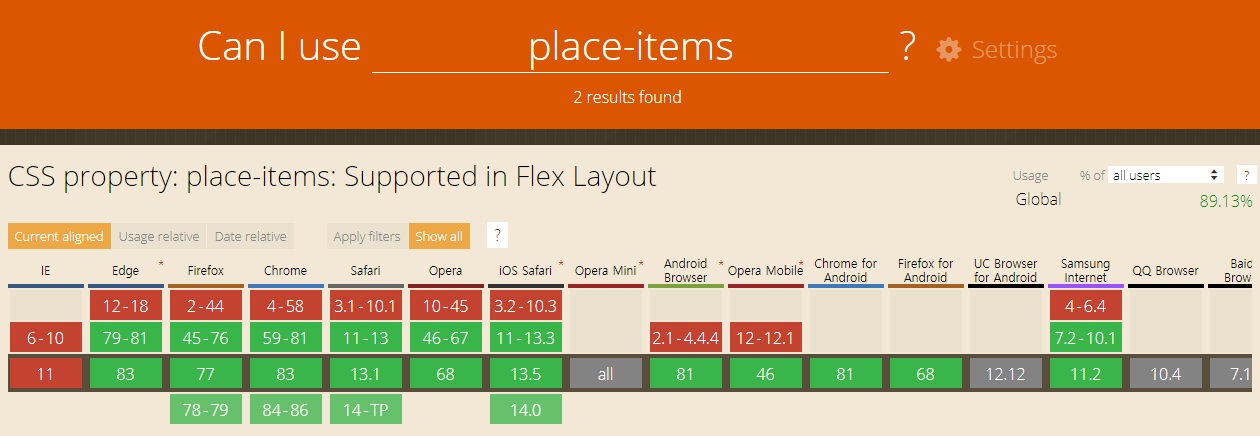Select Firefox 2-44 cell

205,305
